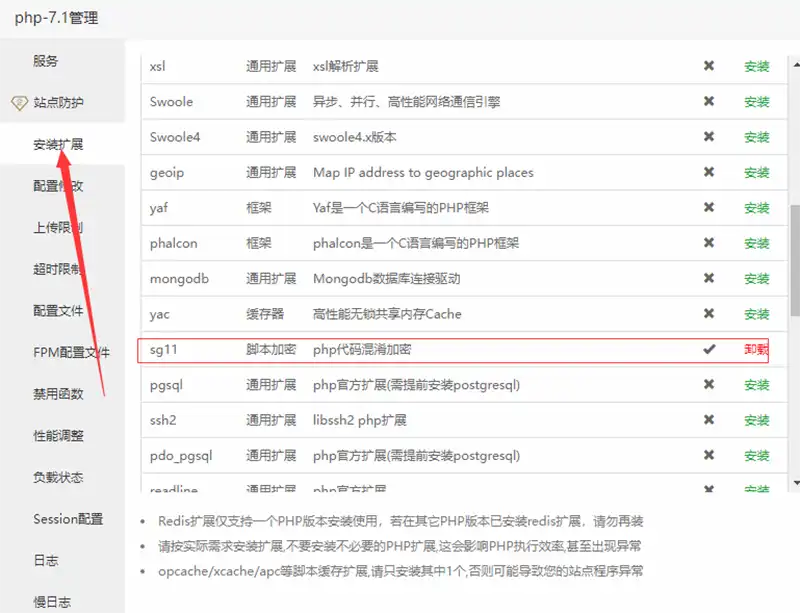Select the 禁用函数 menu item
Image resolution: width=800 pixels, height=613 pixels.
pos(58,394)
